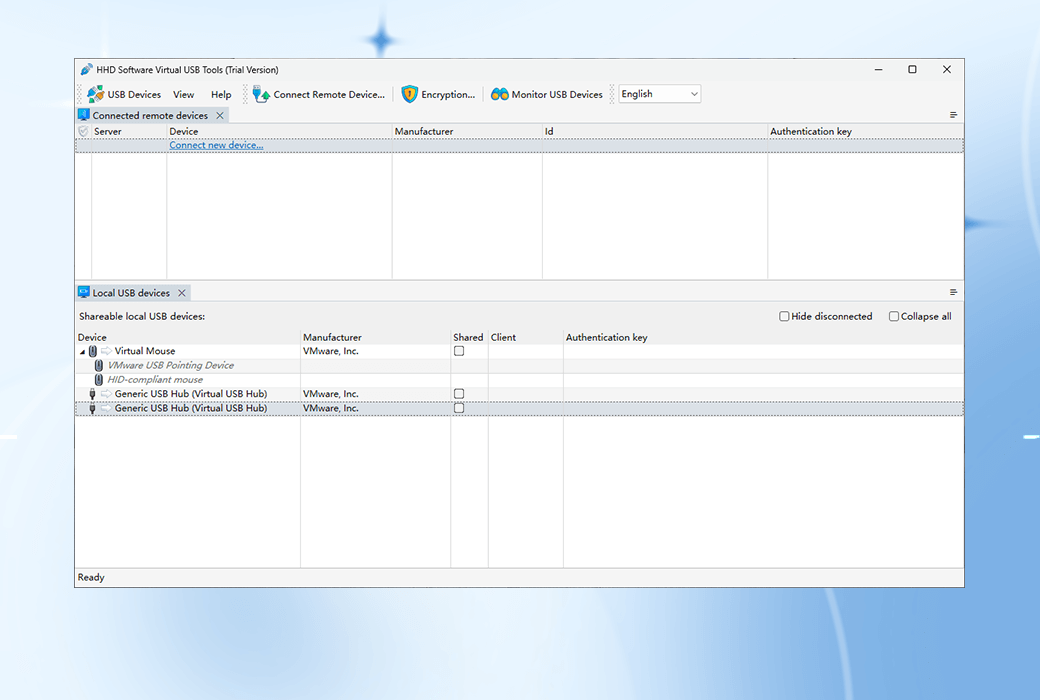Open the Help menu

(x=220, y=94)
